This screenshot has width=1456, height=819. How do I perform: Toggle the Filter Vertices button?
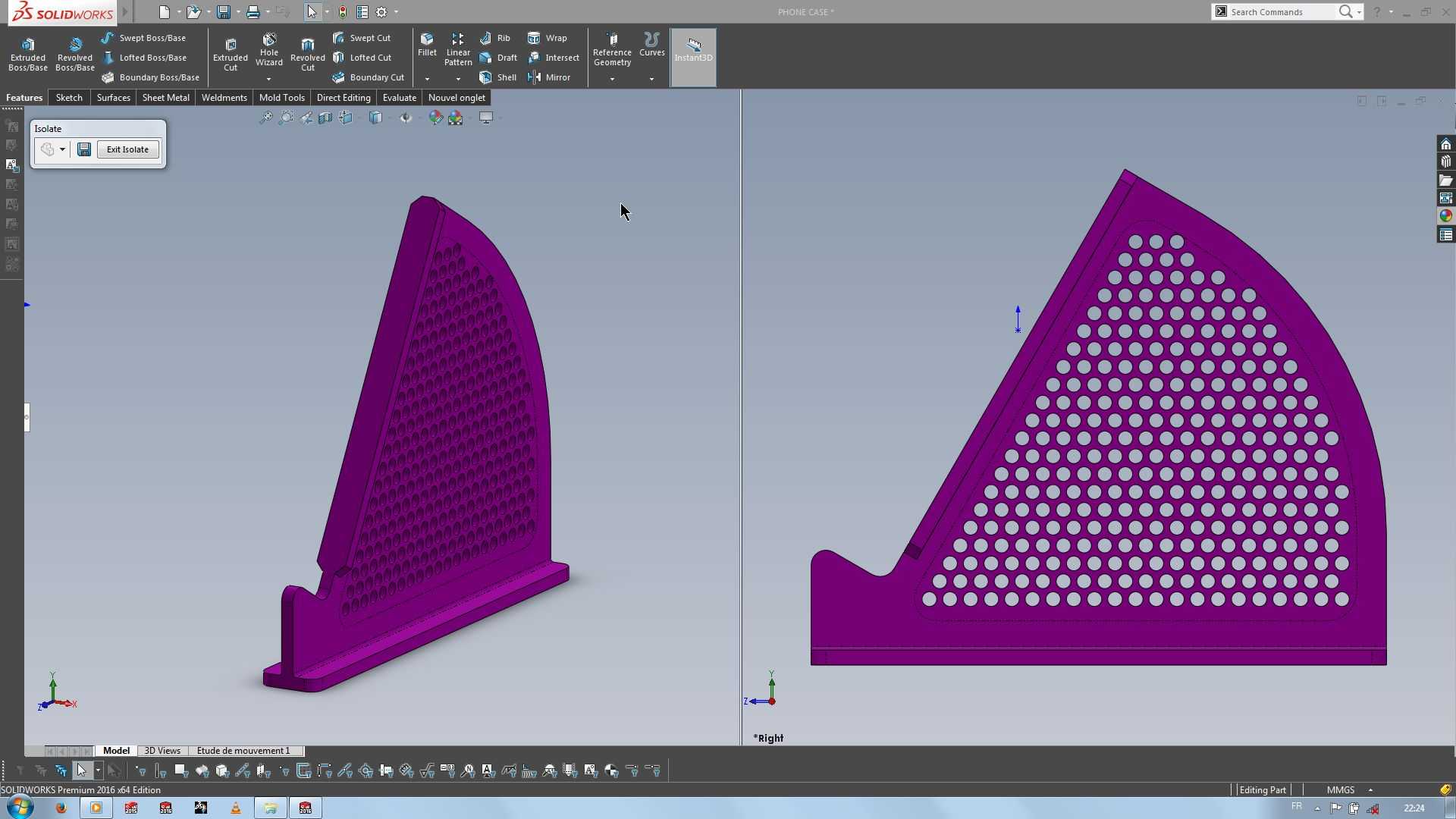tap(140, 771)
